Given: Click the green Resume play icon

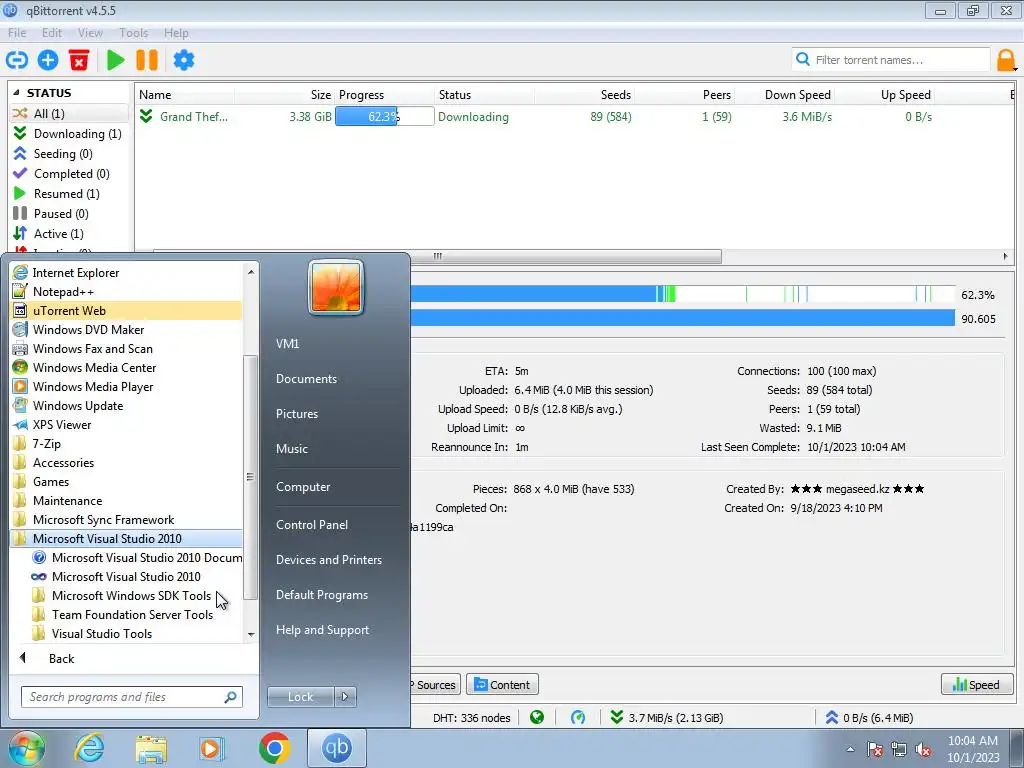Looking at the screenshot, I should tap(116, 60).
